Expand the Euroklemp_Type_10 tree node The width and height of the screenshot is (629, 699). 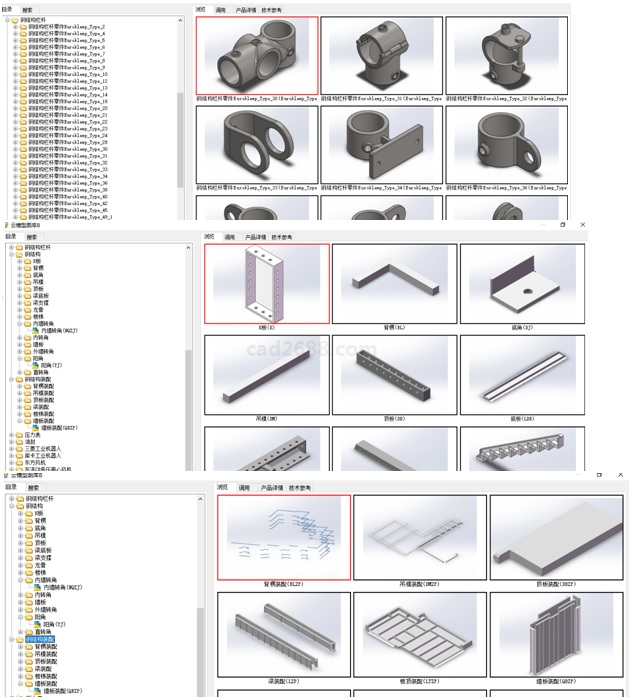[x=15, y=74]
